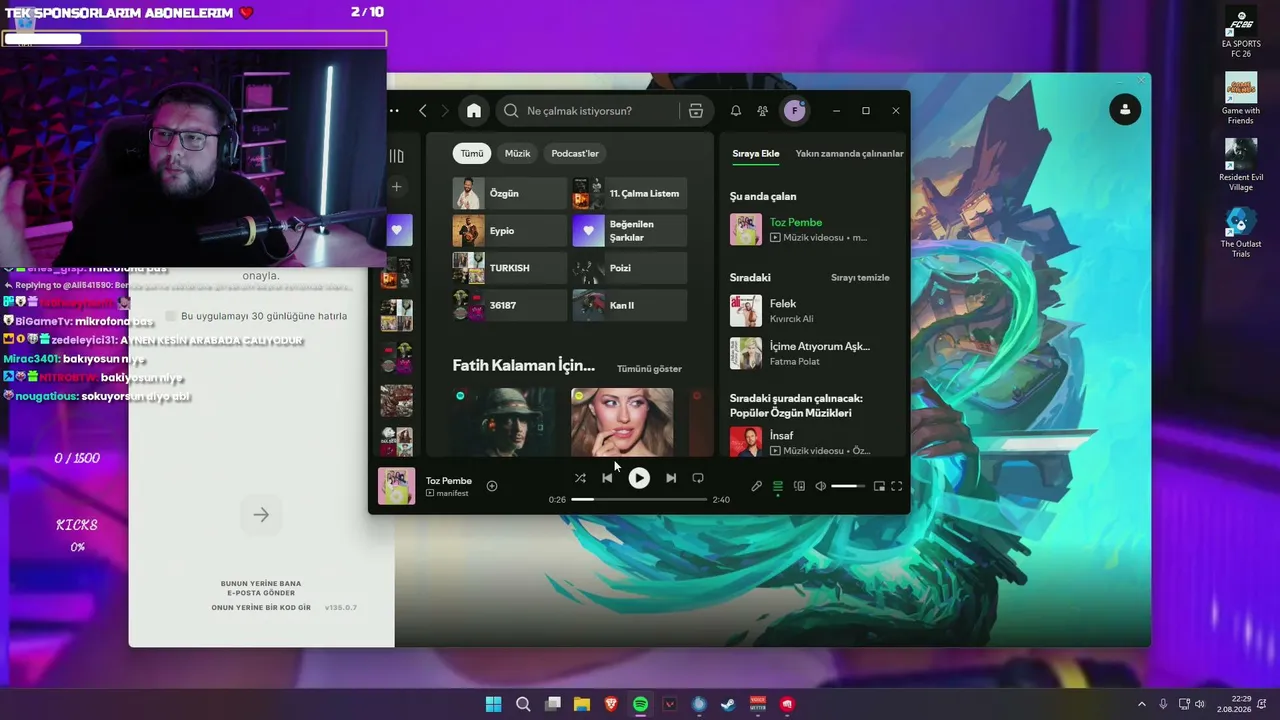
Task: Click the plus button to create a playlist
Action: (397, 187)
